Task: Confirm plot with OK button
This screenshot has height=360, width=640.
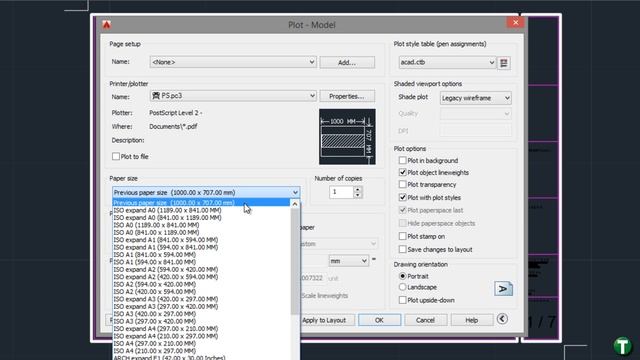Action: (x=379, y=320)
